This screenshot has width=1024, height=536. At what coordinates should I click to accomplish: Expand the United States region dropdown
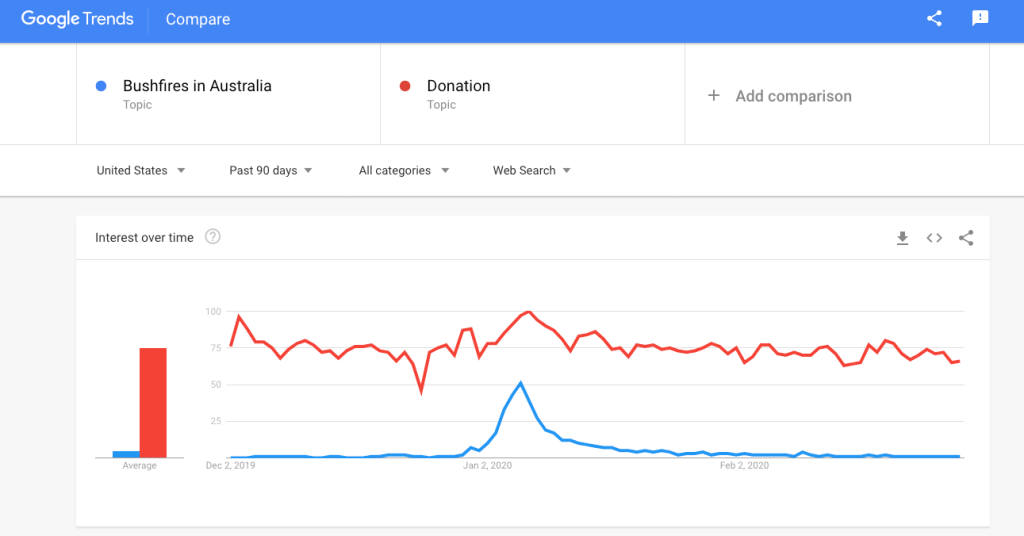[x=141, y=171]
